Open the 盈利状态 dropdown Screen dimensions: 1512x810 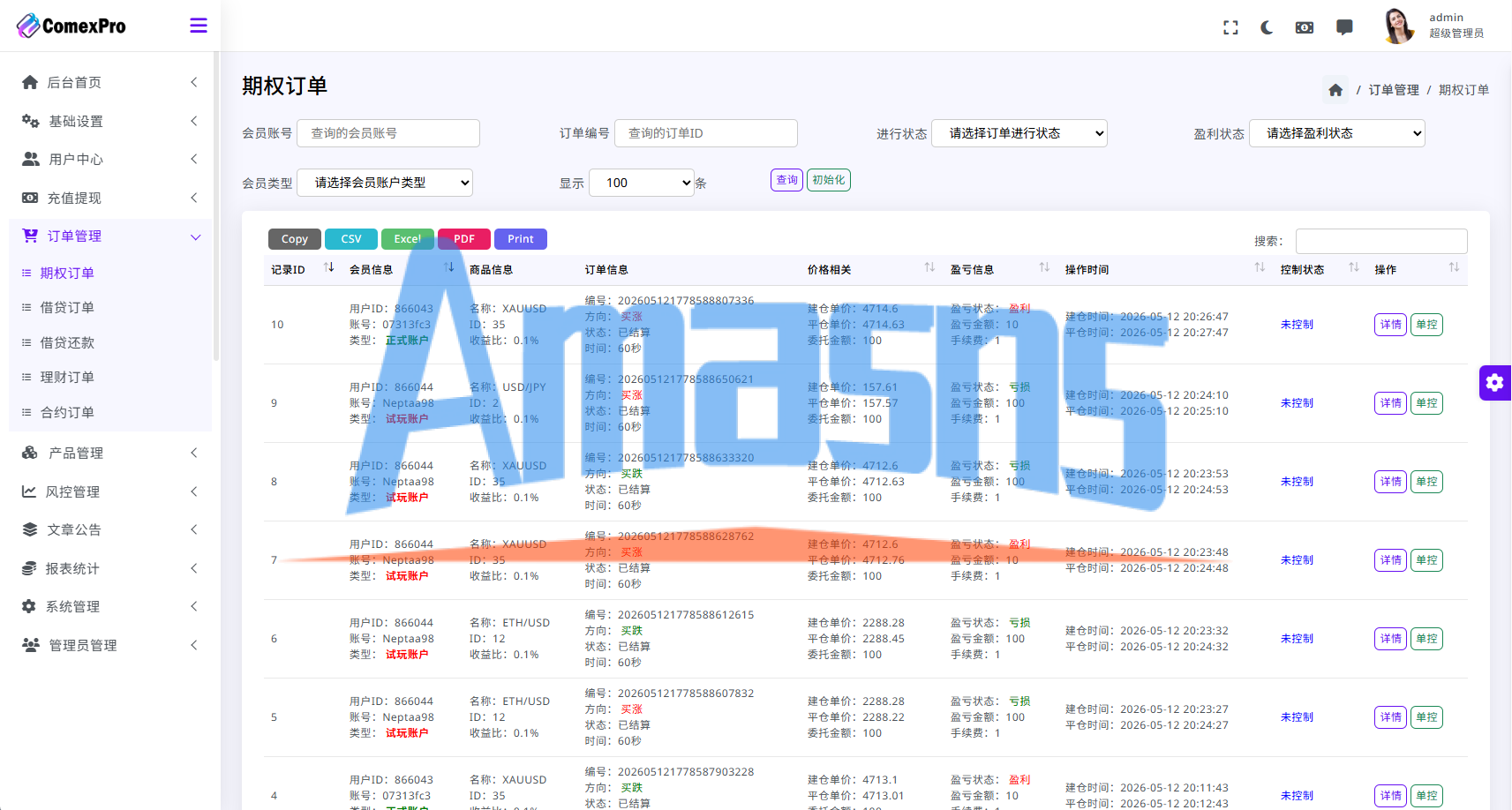pos(1337,133)
